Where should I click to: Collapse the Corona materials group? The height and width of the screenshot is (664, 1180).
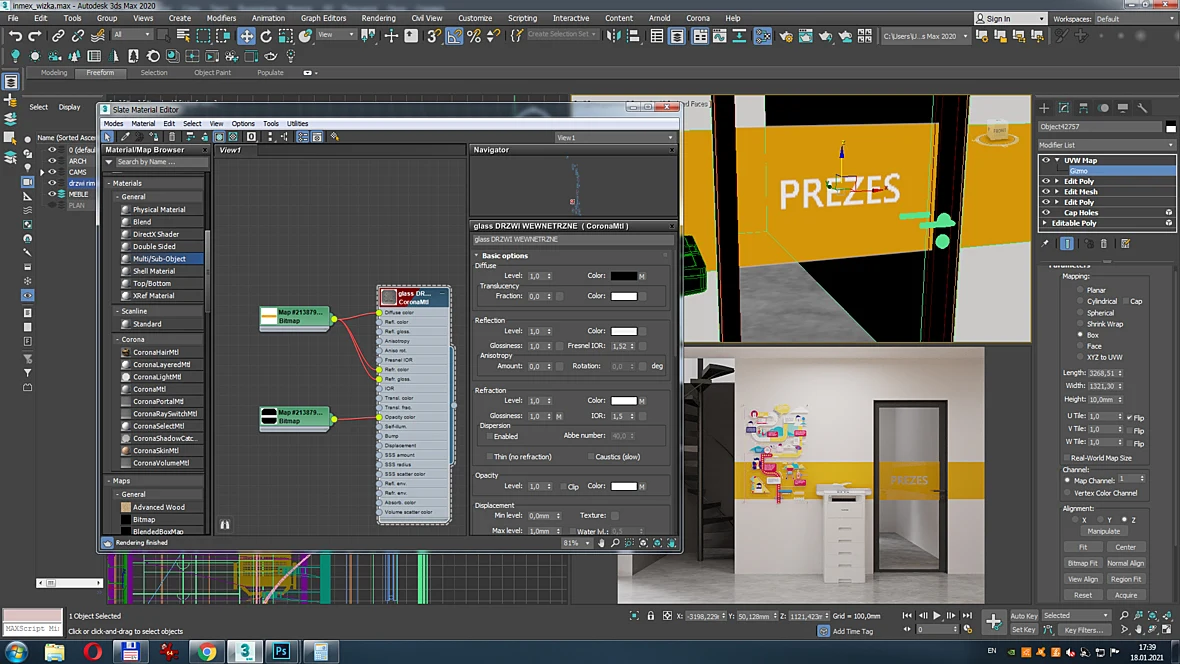[x=118, y=340]
